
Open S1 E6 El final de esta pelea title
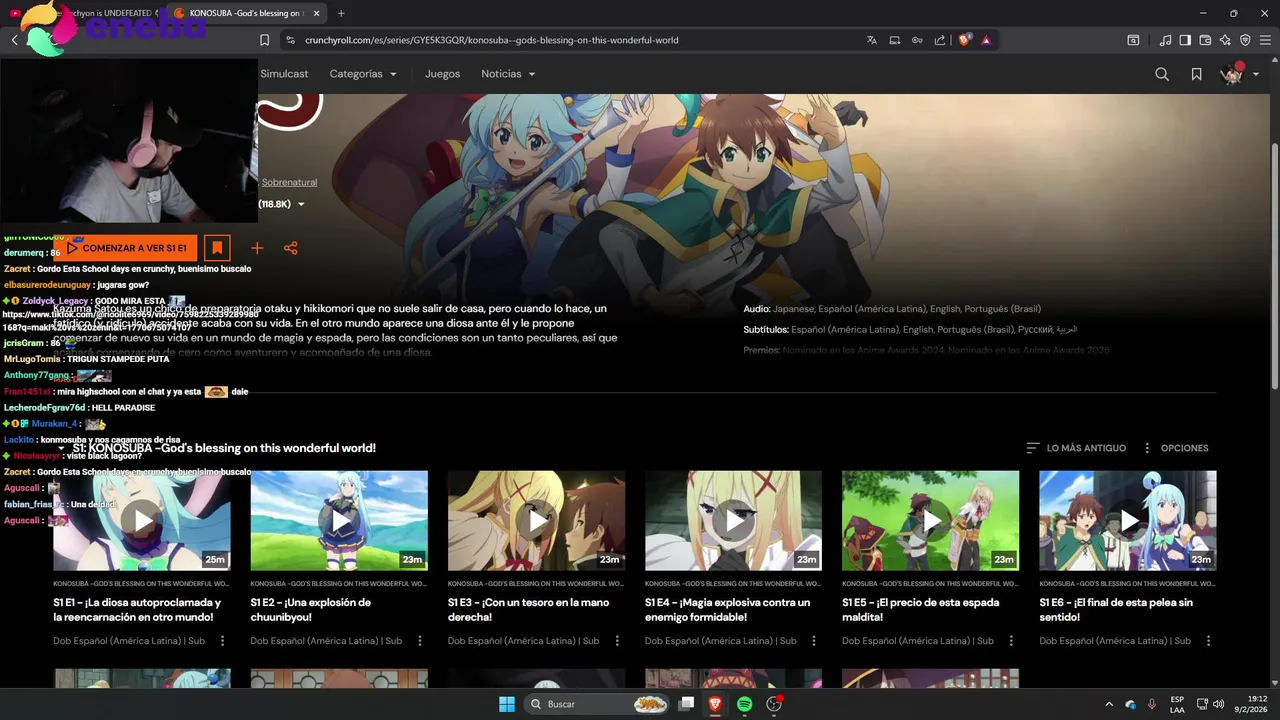click(x=1116, y=610)
